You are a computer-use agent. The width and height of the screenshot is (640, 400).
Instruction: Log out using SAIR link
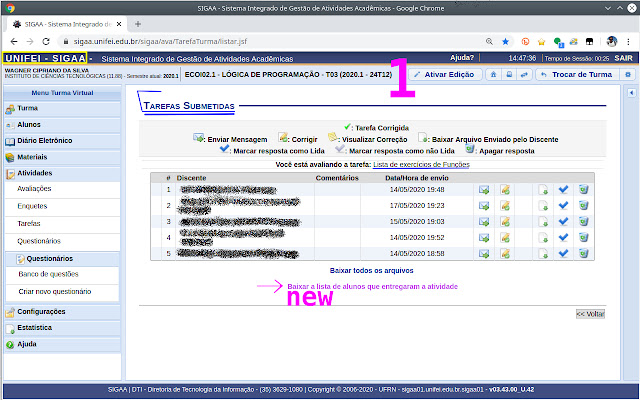pos(623,58)
